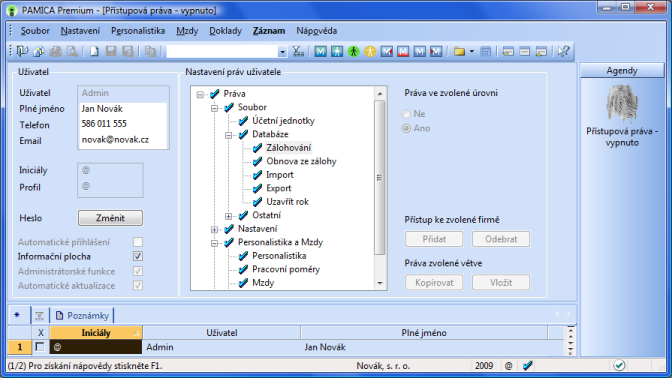This screenshot has width=672, height=378.
Task: Switch to the Poznámky tab
Action: 82,316
